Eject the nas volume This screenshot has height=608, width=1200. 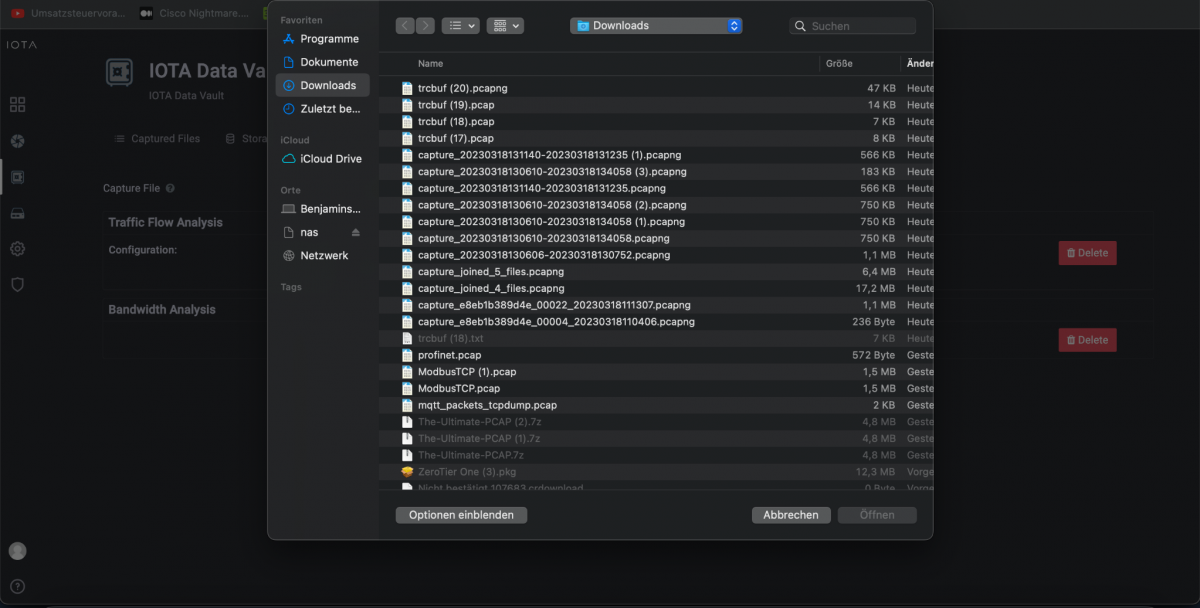[356, 233]
